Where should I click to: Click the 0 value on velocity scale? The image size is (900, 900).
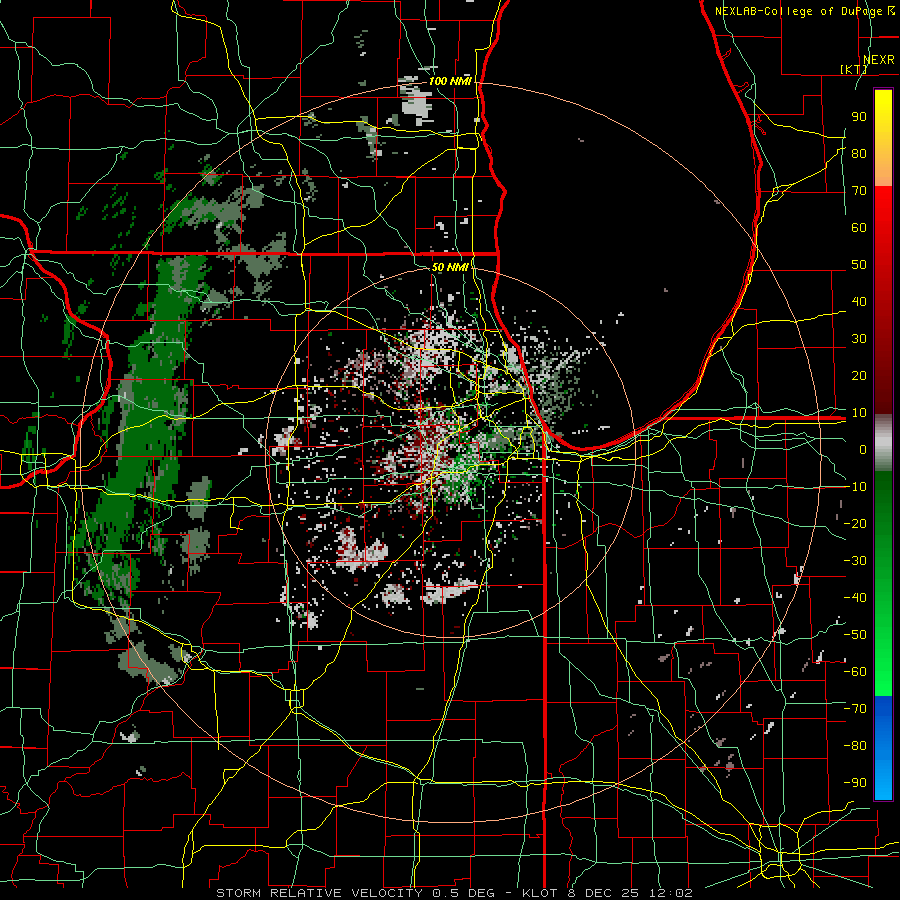[x=863, y=449]
